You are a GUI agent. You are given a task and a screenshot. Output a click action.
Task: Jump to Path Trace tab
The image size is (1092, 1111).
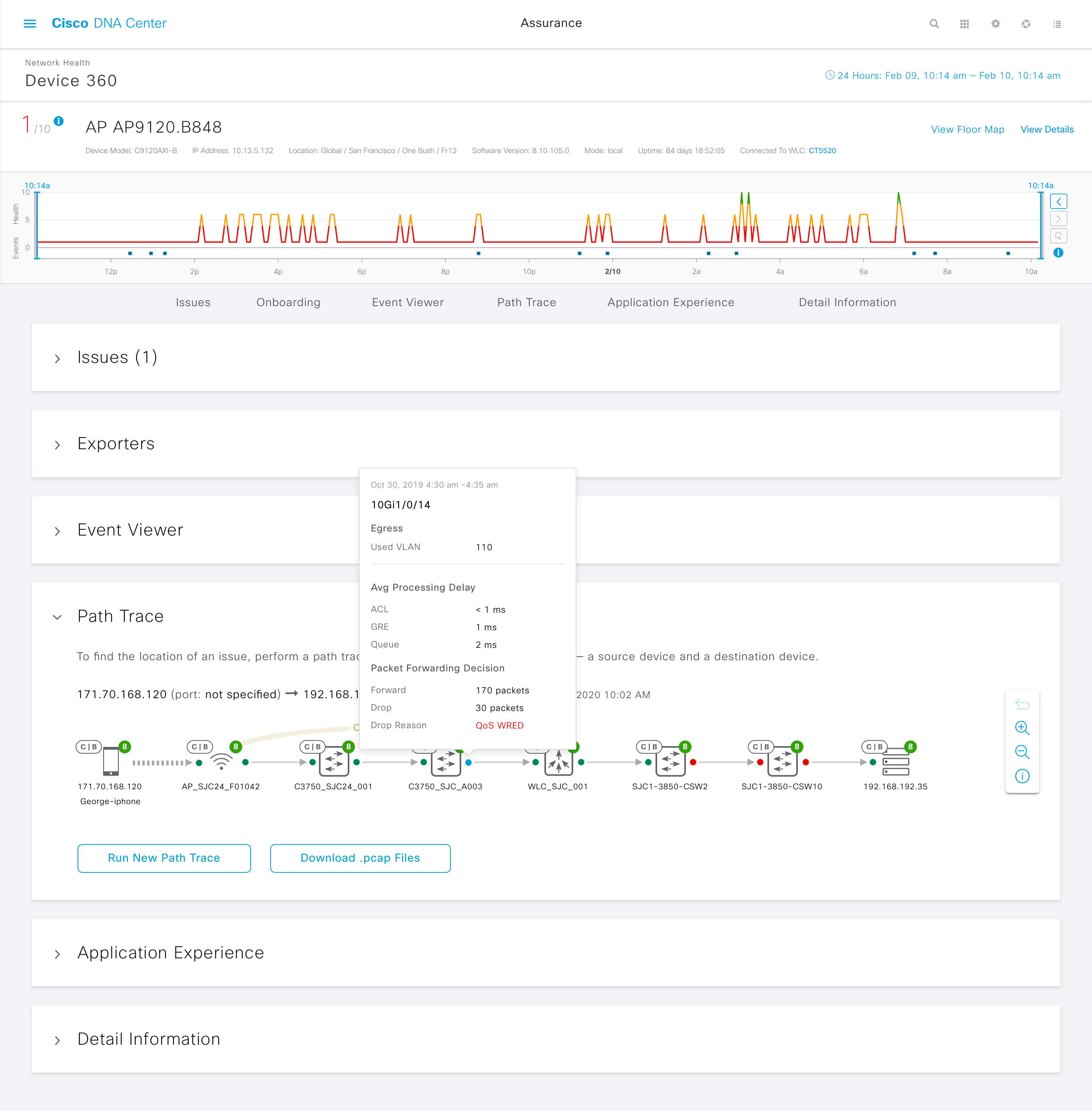526,302
